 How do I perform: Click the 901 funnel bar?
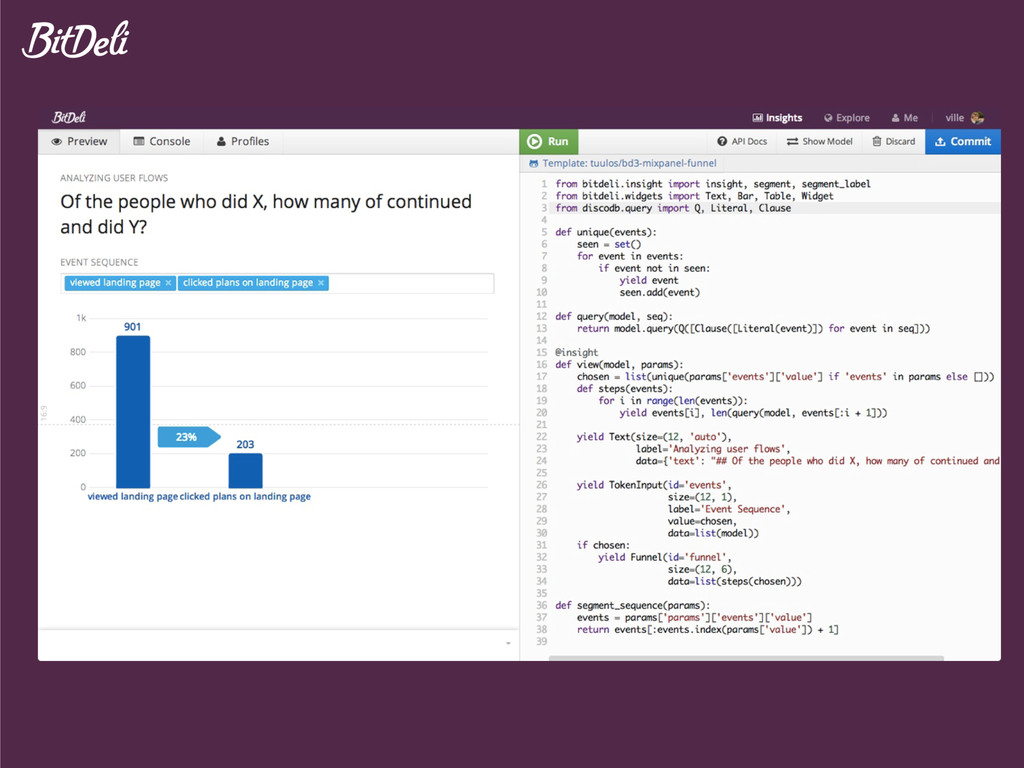133,411
